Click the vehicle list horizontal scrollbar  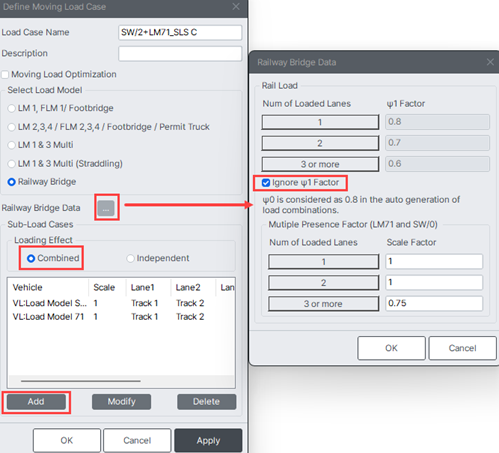pos(81,381)
